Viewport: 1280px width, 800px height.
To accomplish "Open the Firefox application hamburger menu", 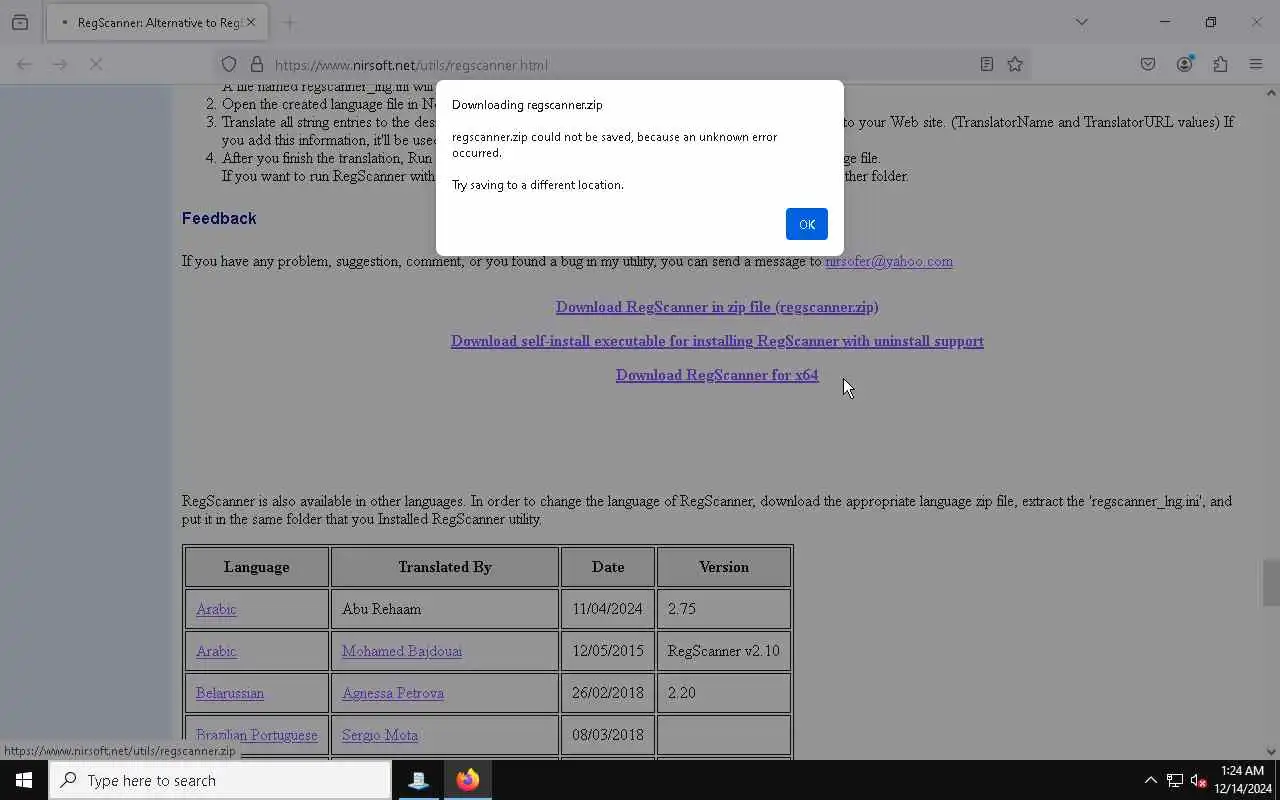I will [1256, 64].
